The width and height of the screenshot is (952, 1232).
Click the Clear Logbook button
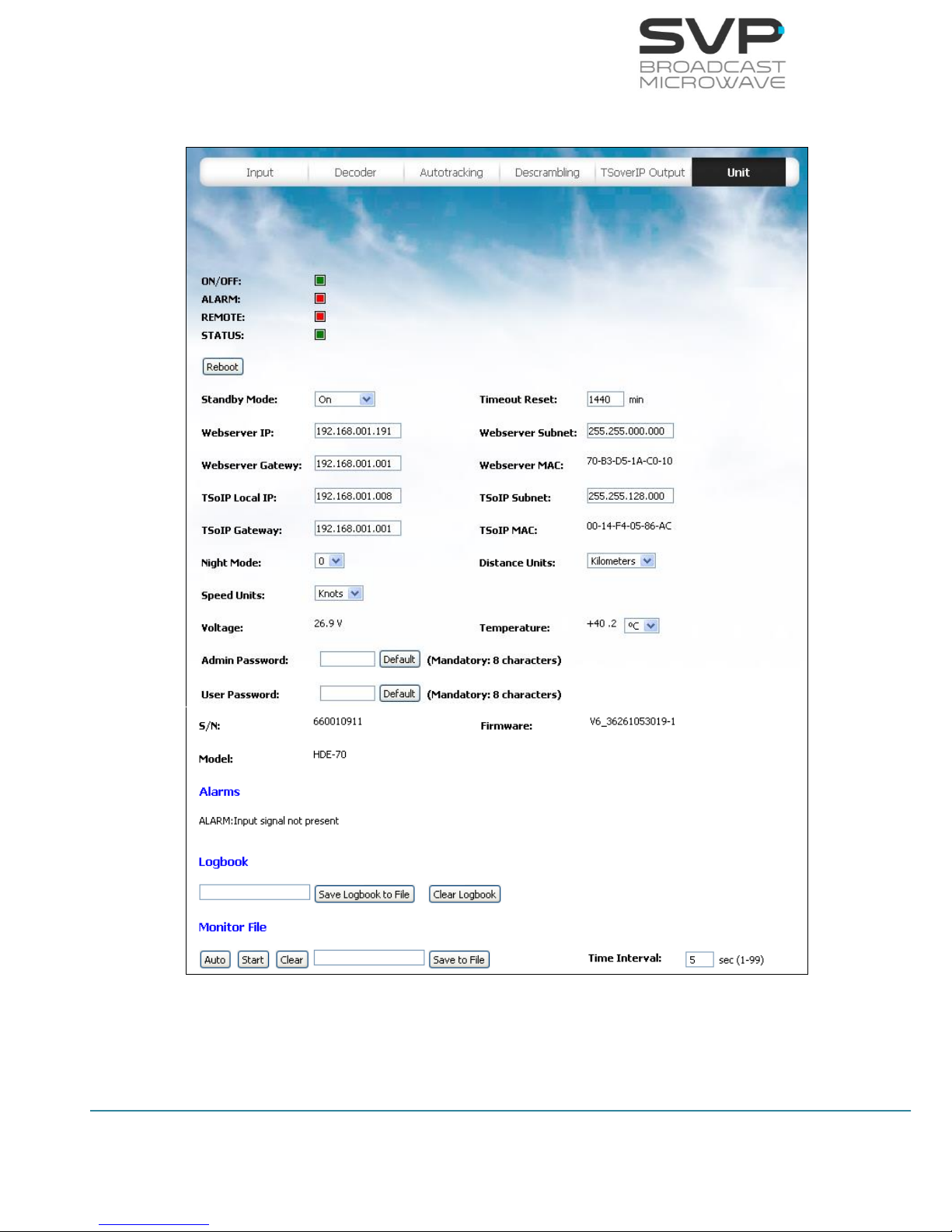465,895
